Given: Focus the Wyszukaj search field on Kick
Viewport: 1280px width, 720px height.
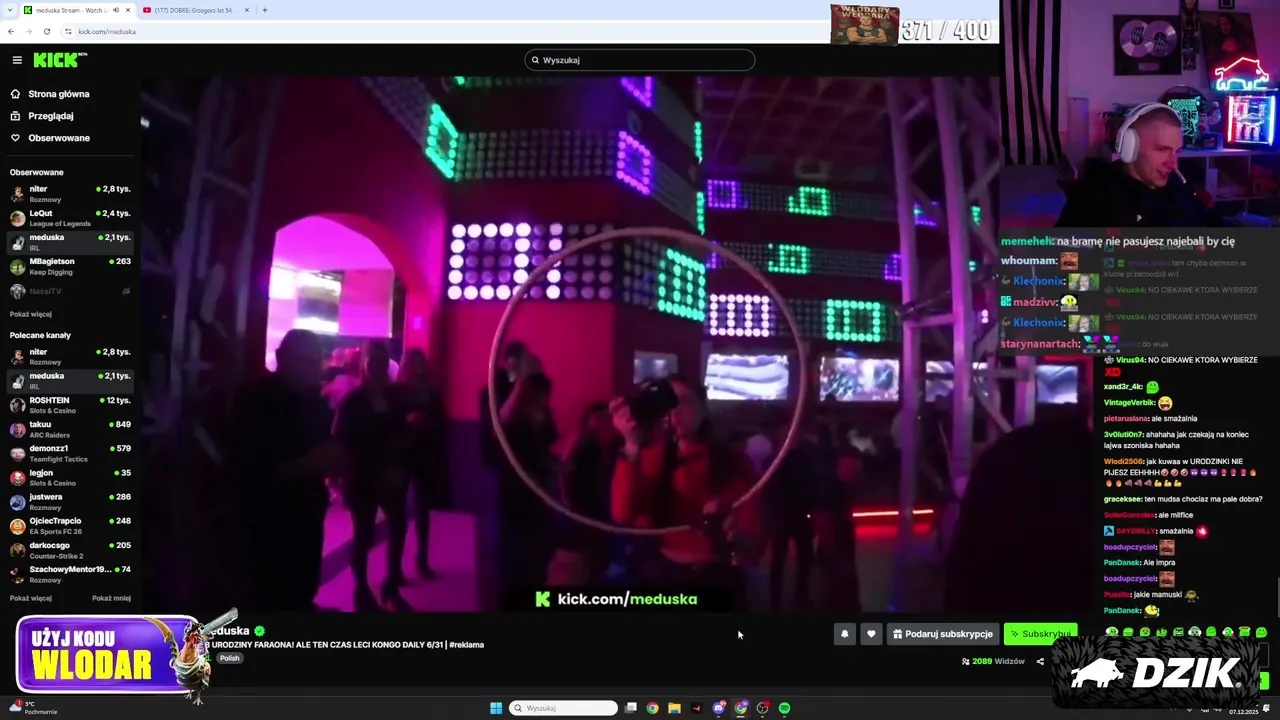Looking at the screenshot, I should point(640,60).
